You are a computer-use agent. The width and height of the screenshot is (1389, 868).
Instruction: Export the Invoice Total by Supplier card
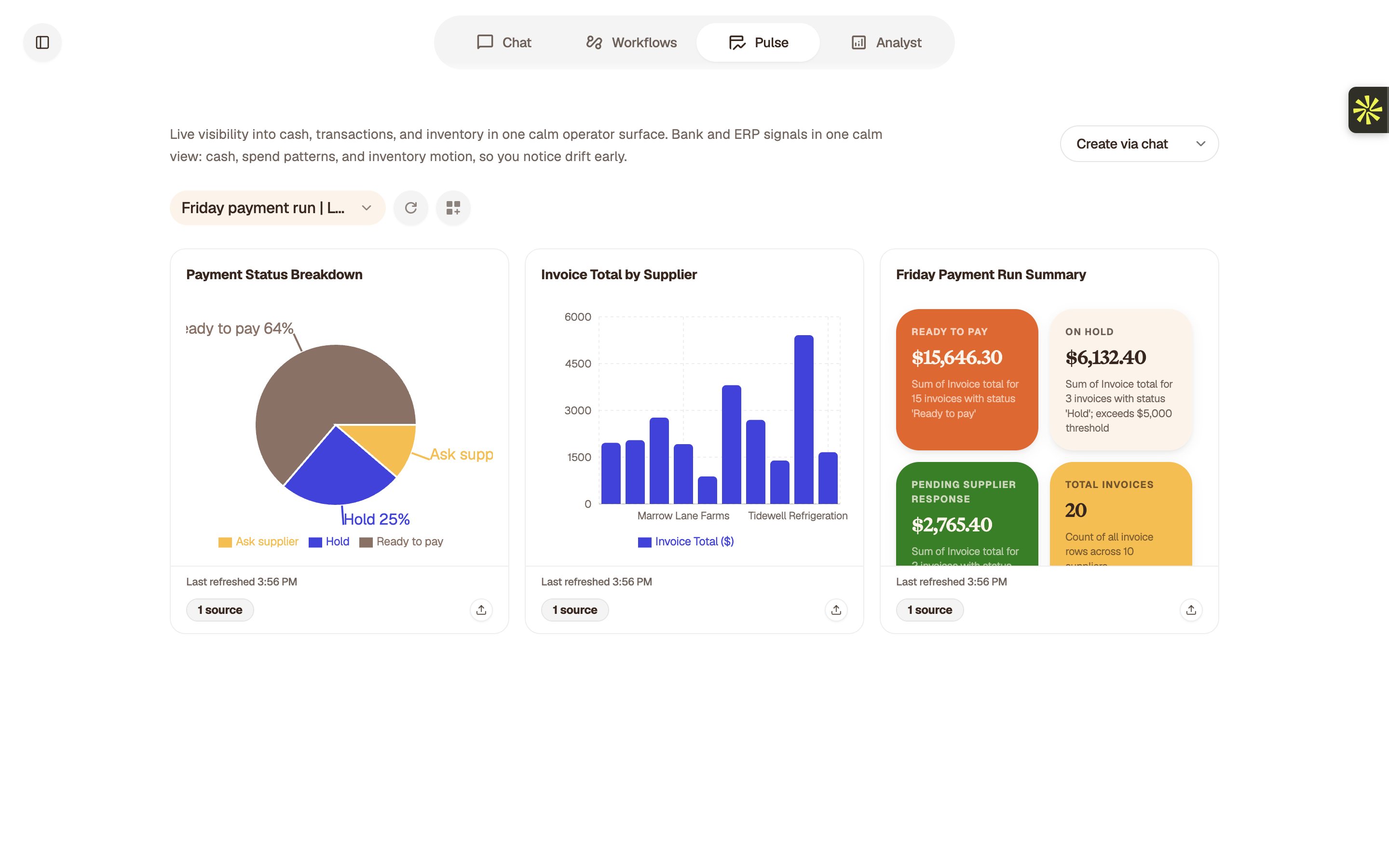click(836, 610)
